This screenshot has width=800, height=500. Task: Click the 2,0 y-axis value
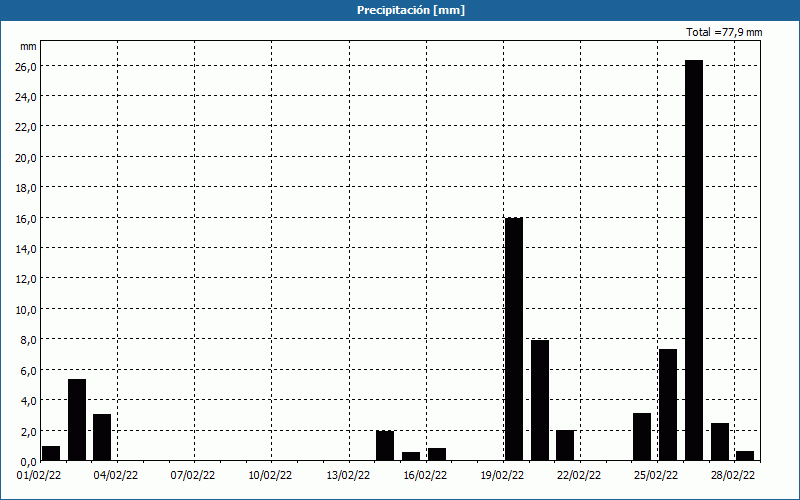(x=28, y=431)
